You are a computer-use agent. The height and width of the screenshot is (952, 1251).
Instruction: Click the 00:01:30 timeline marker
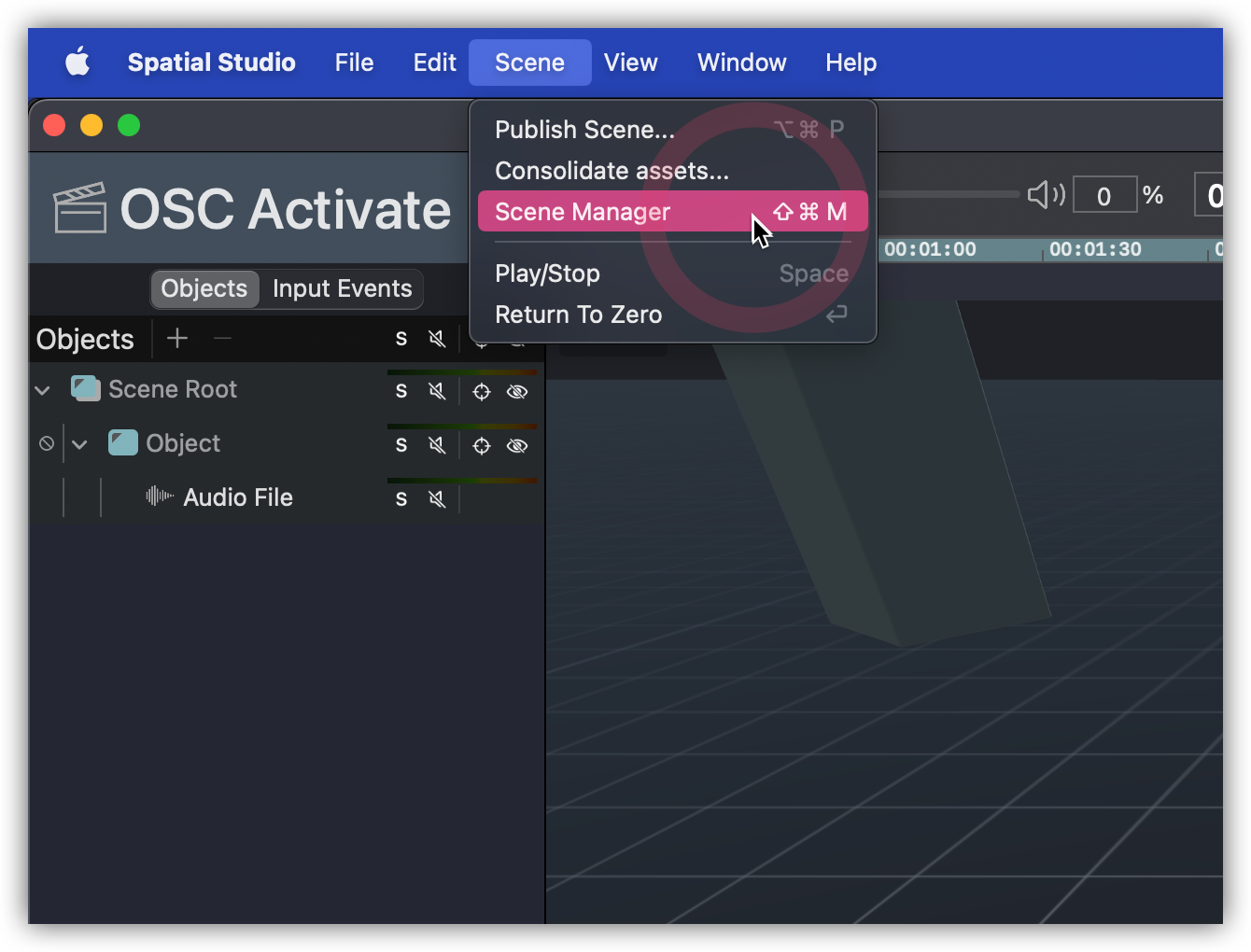1095,249
